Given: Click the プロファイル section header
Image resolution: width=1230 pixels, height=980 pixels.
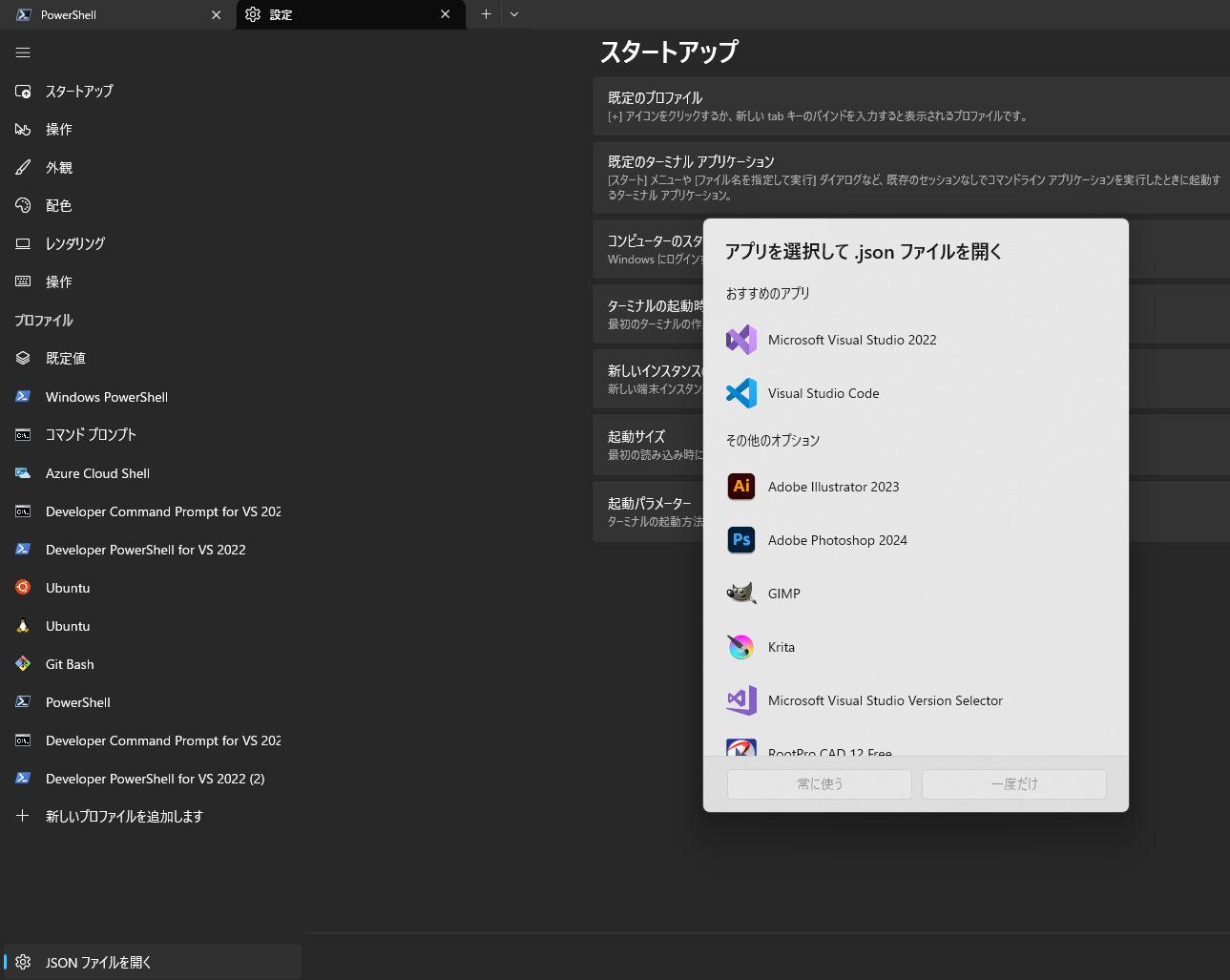Looking at the screenshot, I should point(44,321).
